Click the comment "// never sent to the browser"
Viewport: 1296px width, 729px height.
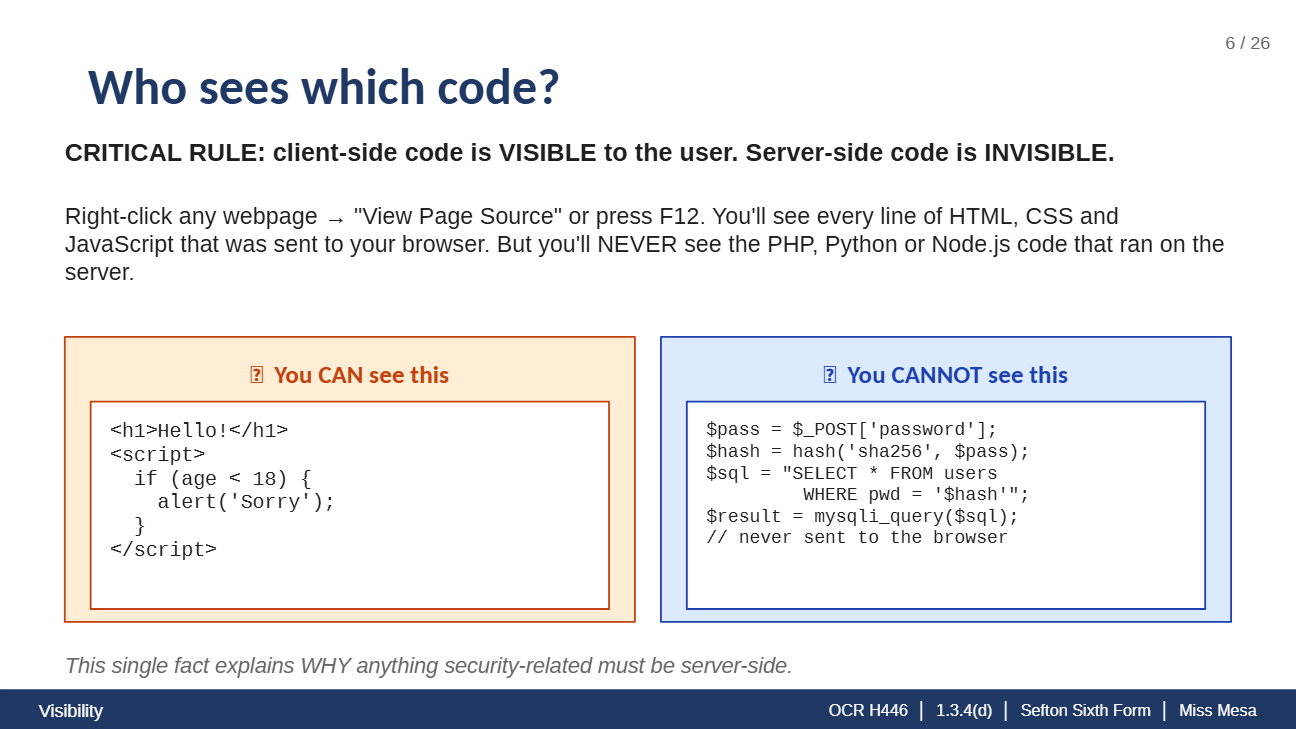(857, 538)
